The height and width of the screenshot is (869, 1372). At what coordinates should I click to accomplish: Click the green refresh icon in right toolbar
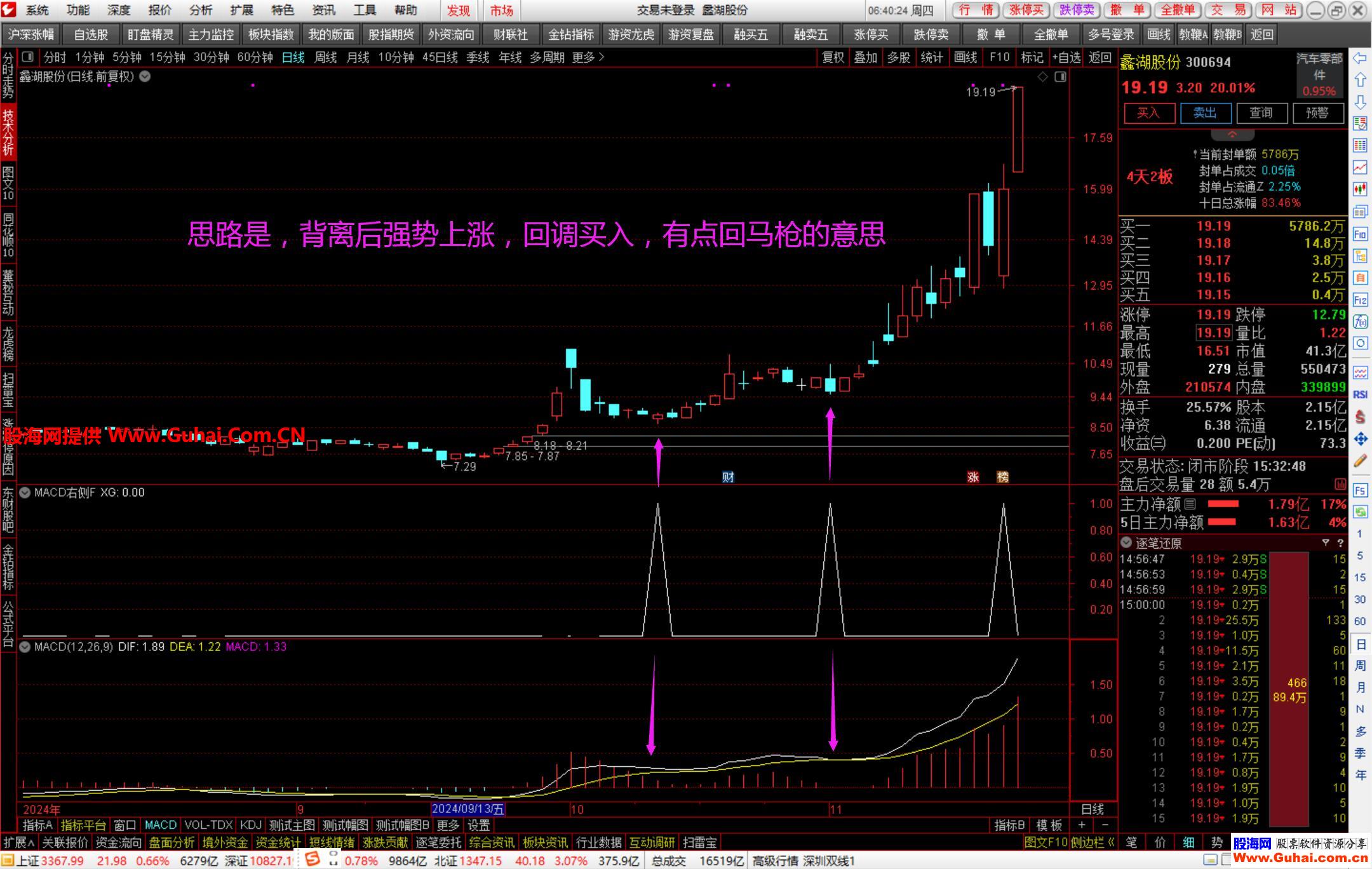coord(1360,512)
